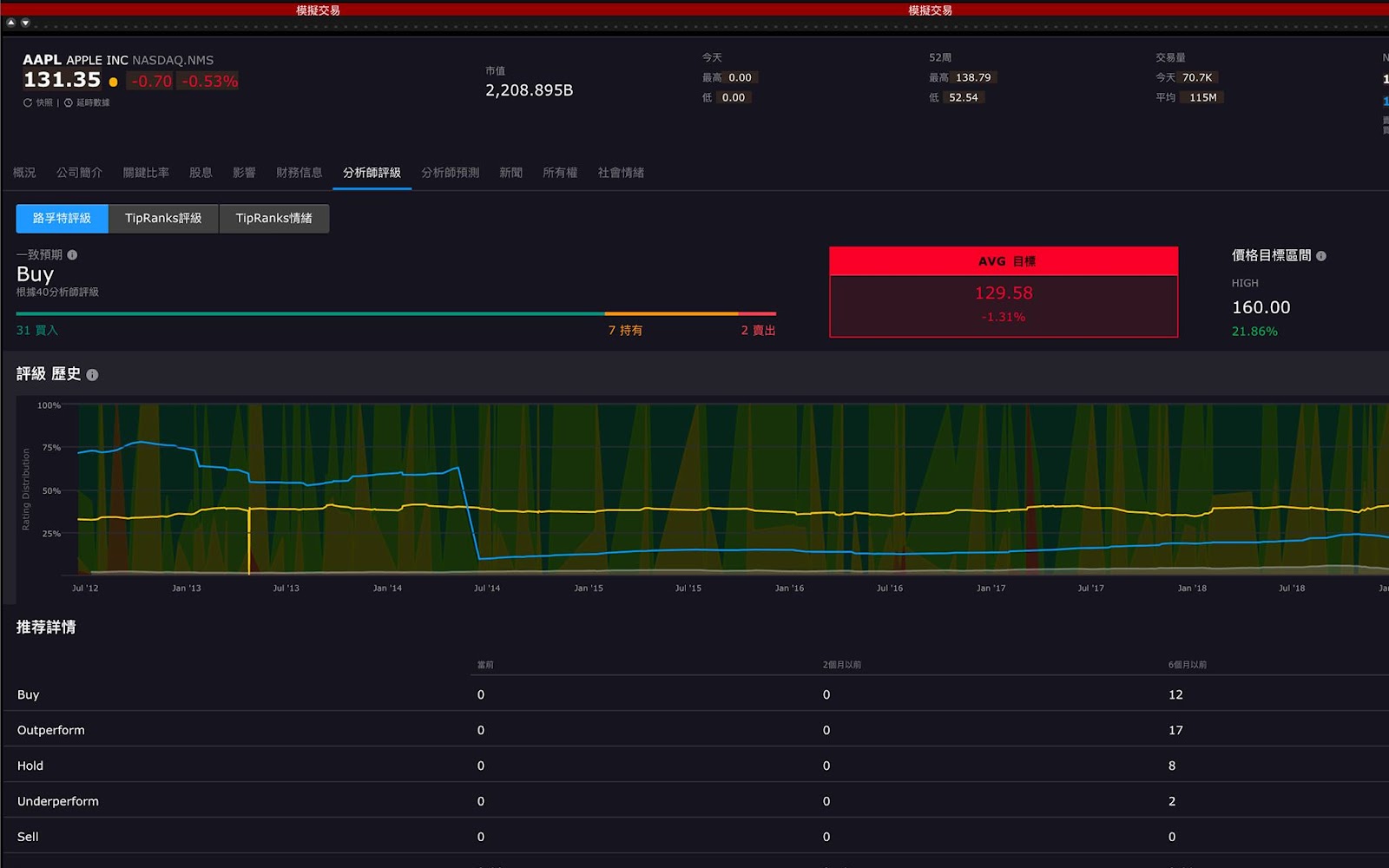Click the AAPL ticker symbol
This screenshot has height=868, width=1389.
[42, 60]
